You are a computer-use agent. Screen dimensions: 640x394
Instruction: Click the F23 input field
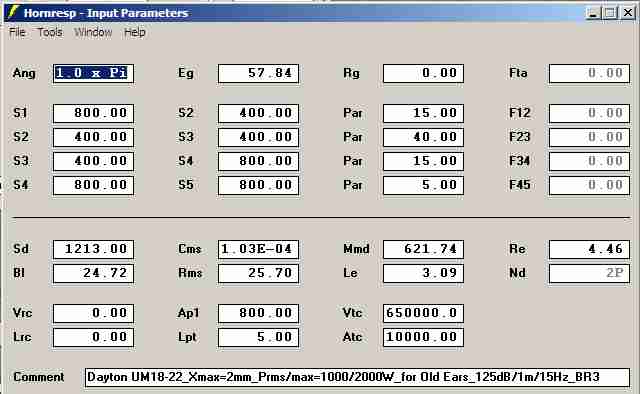589,137
